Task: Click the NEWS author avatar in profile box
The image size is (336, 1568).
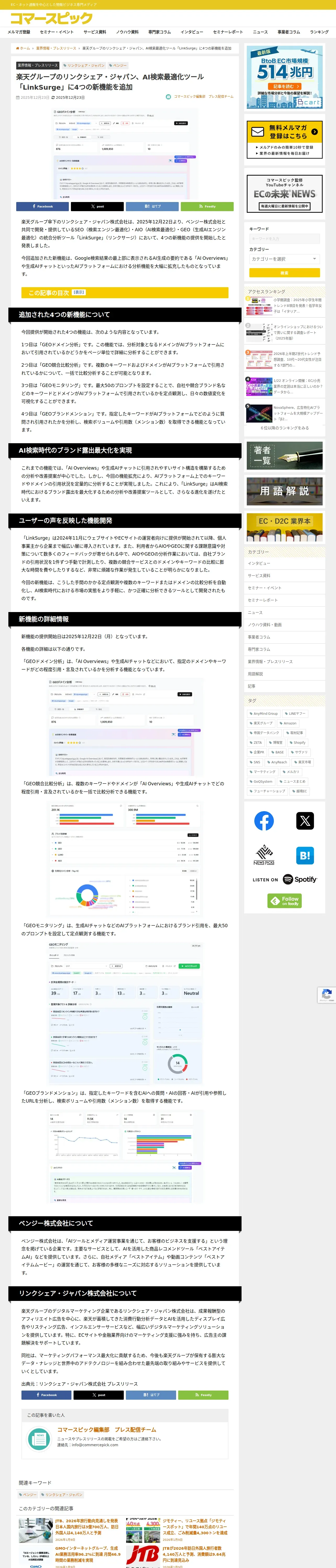Action: (x=40, y=1439)
